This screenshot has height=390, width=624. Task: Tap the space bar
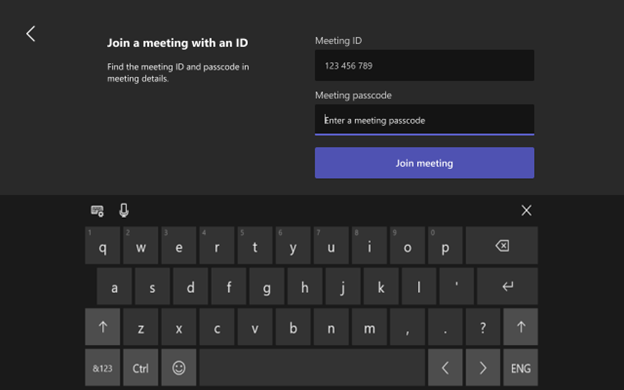(x=312, y=368)
